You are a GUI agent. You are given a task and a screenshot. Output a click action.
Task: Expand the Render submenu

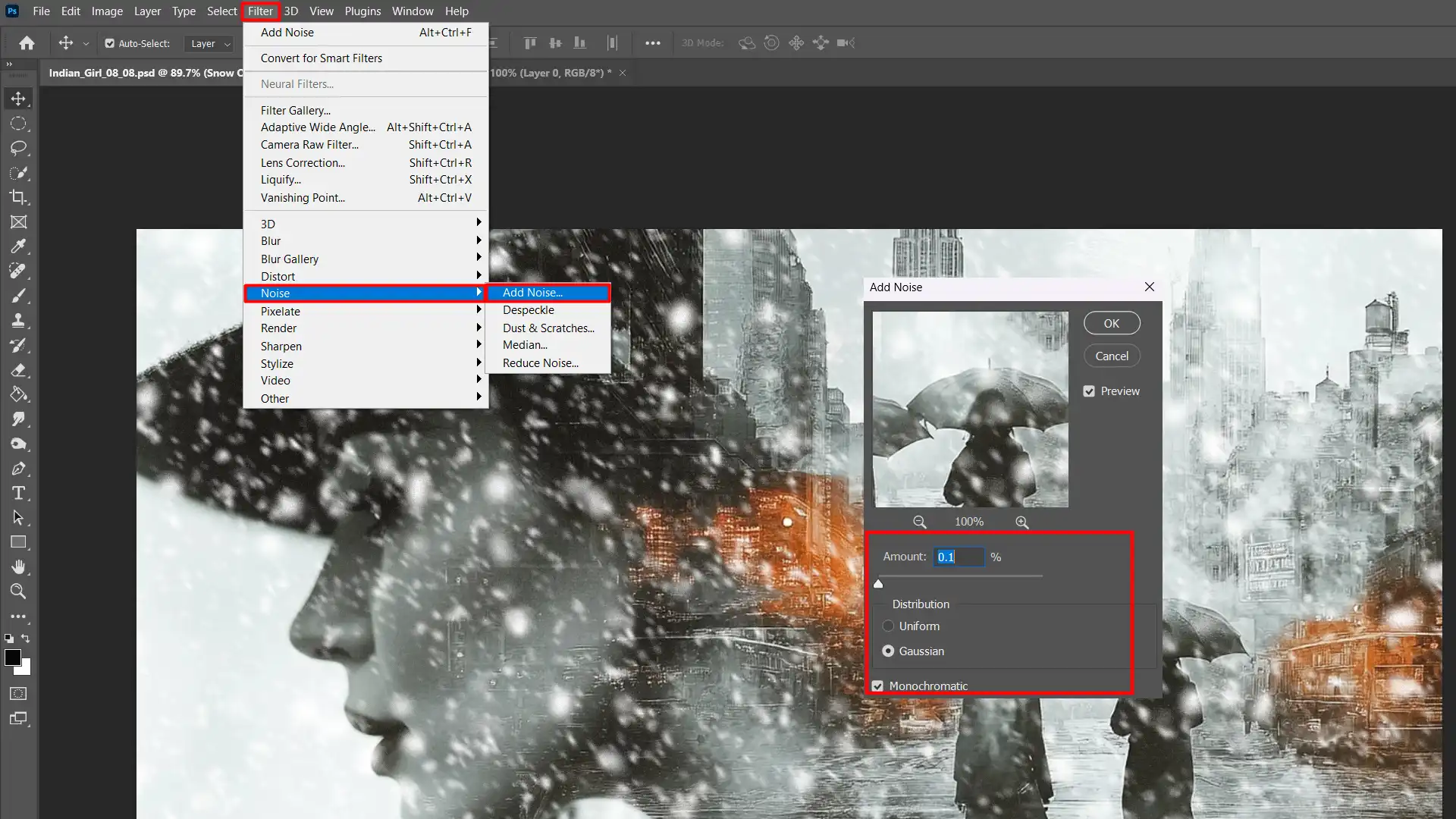278,328
